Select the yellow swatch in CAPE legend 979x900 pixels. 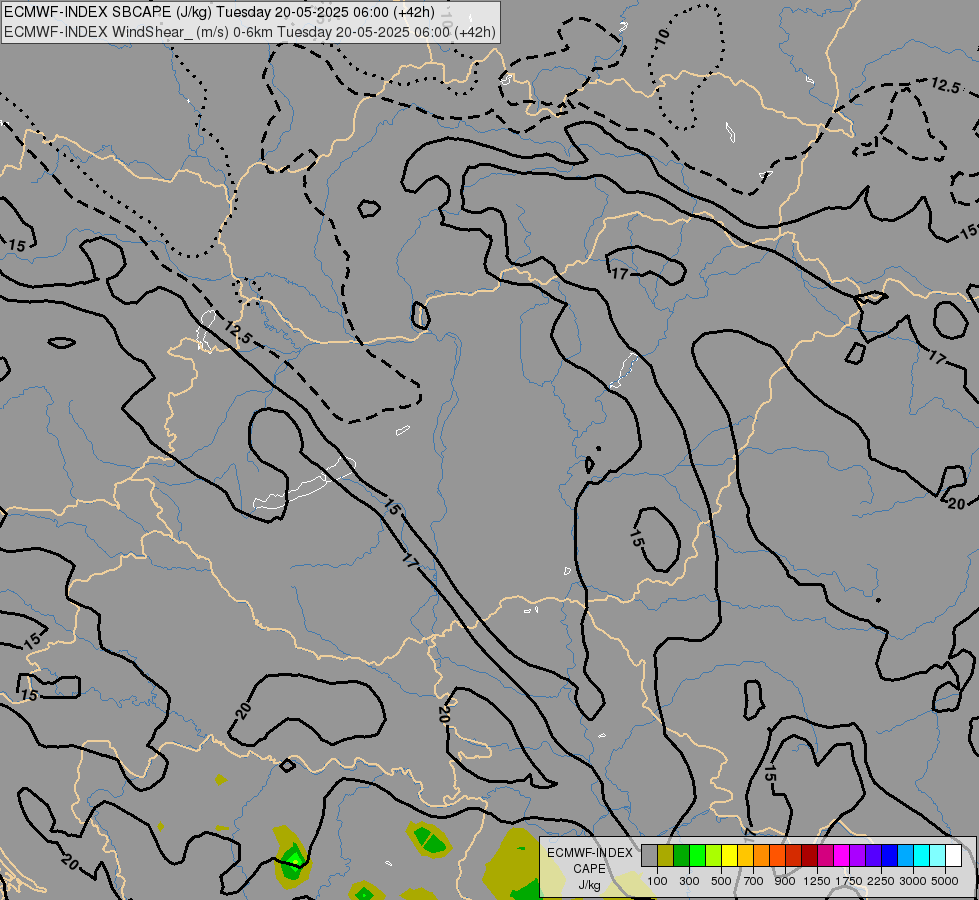coord(729,855)
